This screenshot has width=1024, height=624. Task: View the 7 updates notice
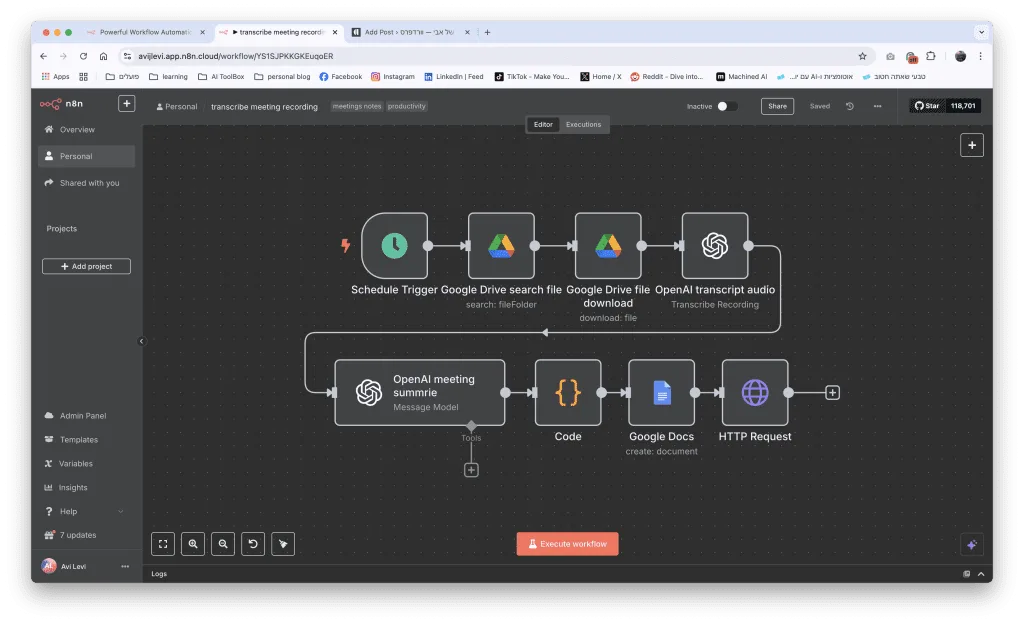tap(86, 535)
